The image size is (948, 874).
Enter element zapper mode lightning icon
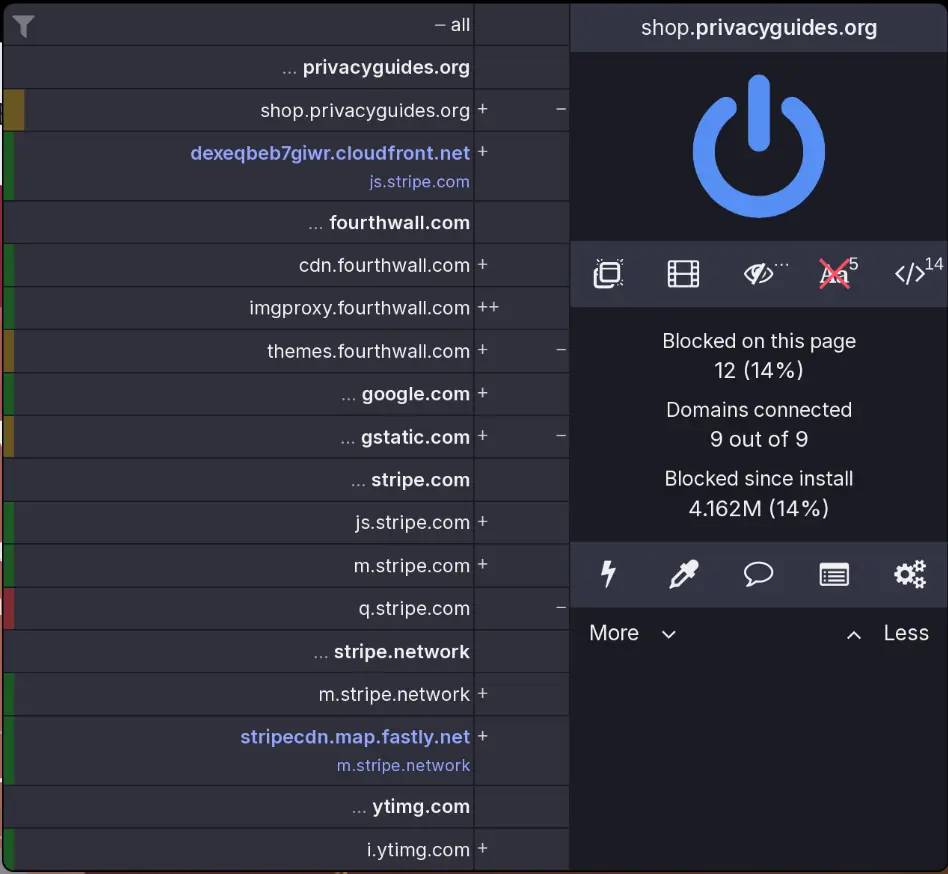point(608,574)
